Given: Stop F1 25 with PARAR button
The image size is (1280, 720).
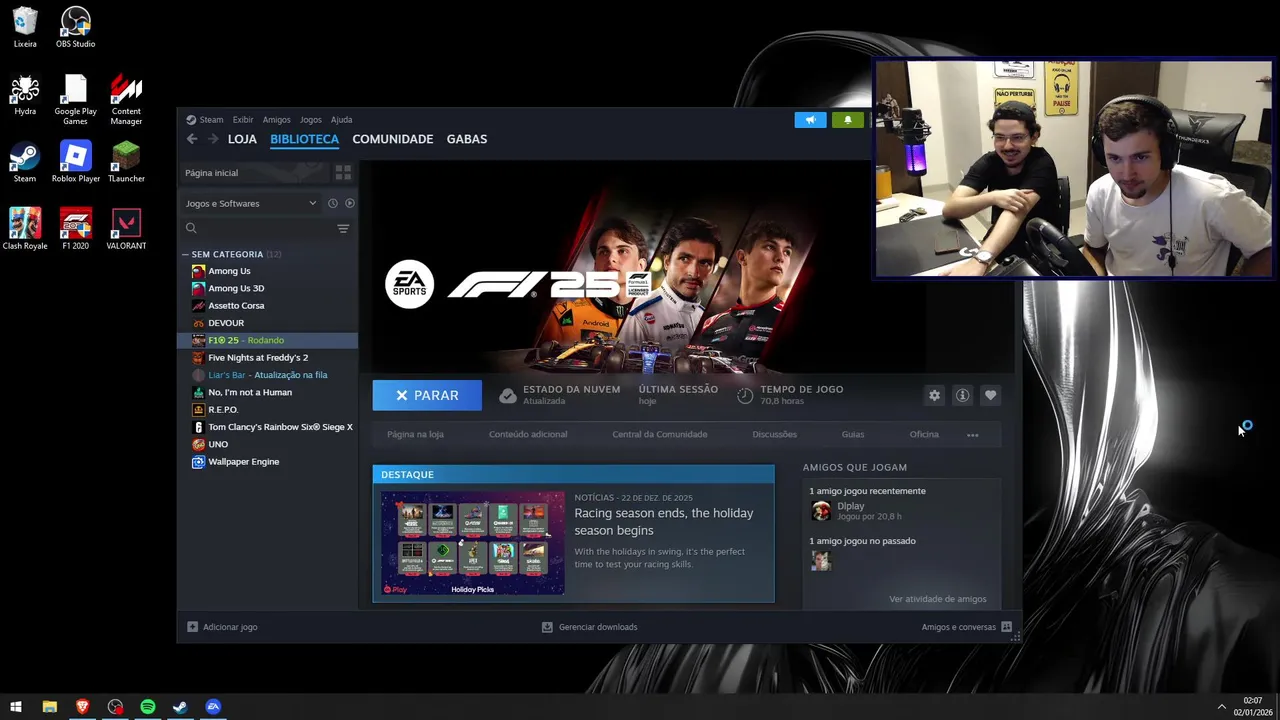Looking at the screenshot, I should [x=427, y=395].
